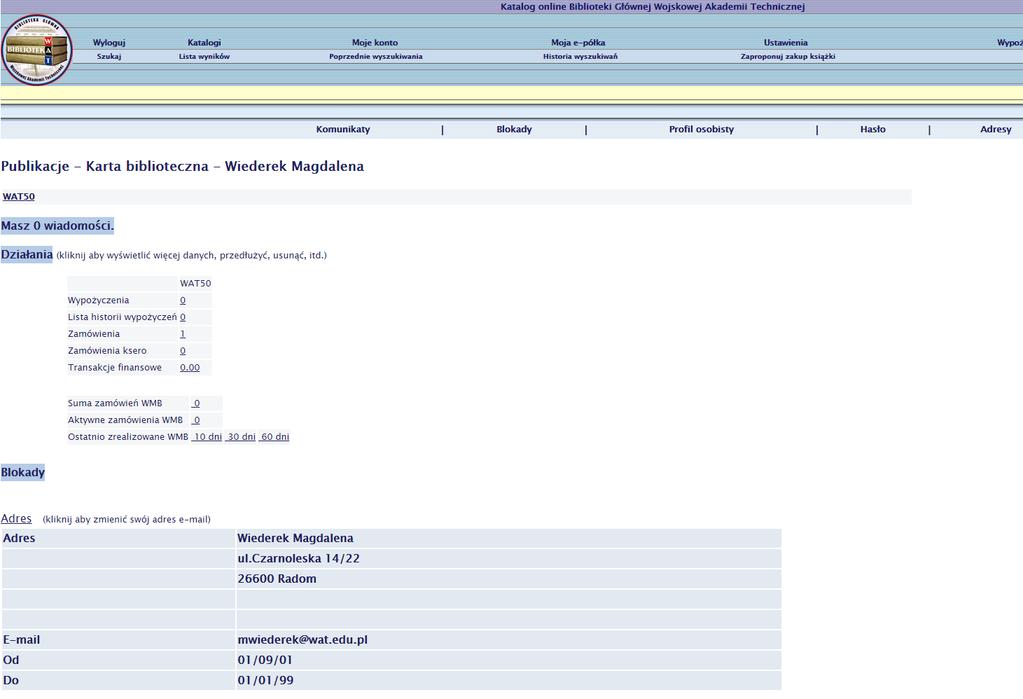Log out via Wyloguj
The image size is (1023, 699).
(109, 42)
